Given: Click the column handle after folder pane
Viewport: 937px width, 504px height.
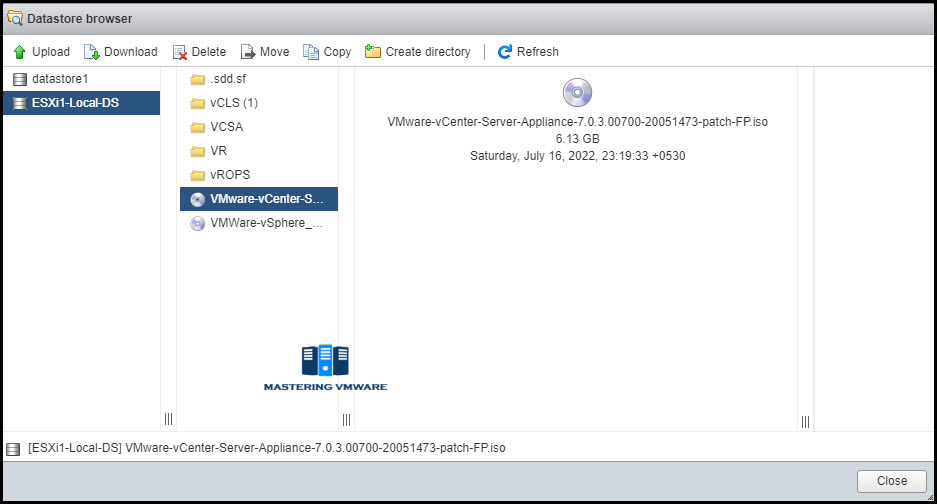Looking at the screenshot, I should tap(347, 420).
